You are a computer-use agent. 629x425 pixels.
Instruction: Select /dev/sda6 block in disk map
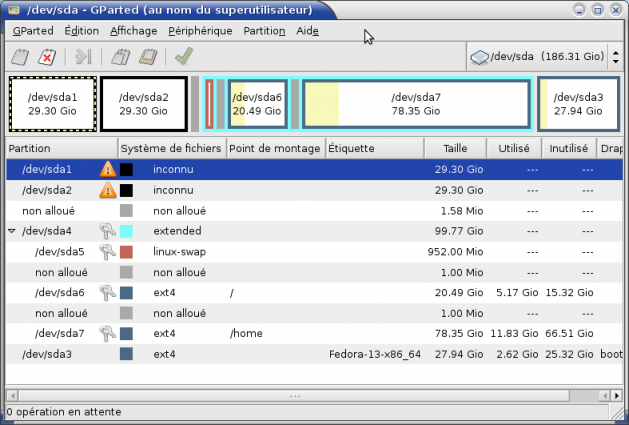pyautogui.click(x=258, y=104)
